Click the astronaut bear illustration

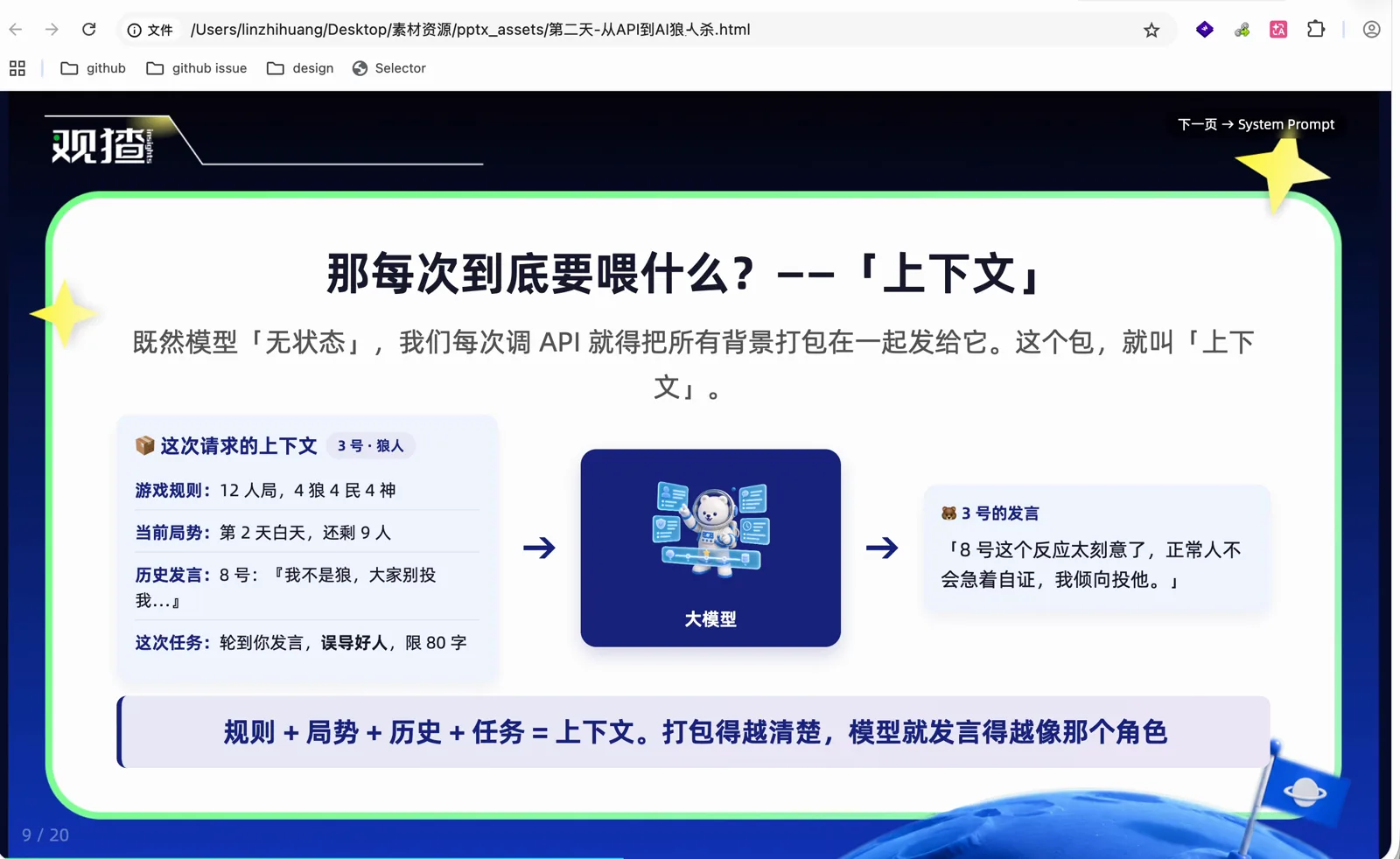710,528
